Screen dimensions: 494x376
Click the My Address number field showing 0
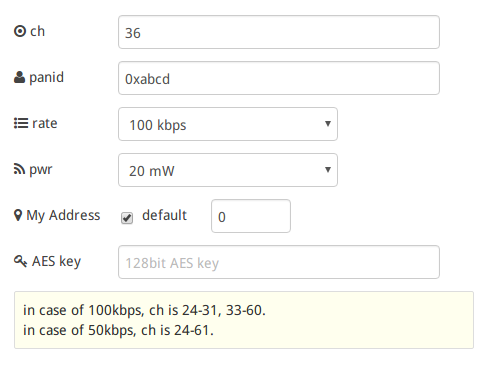[x=251, y=216]
